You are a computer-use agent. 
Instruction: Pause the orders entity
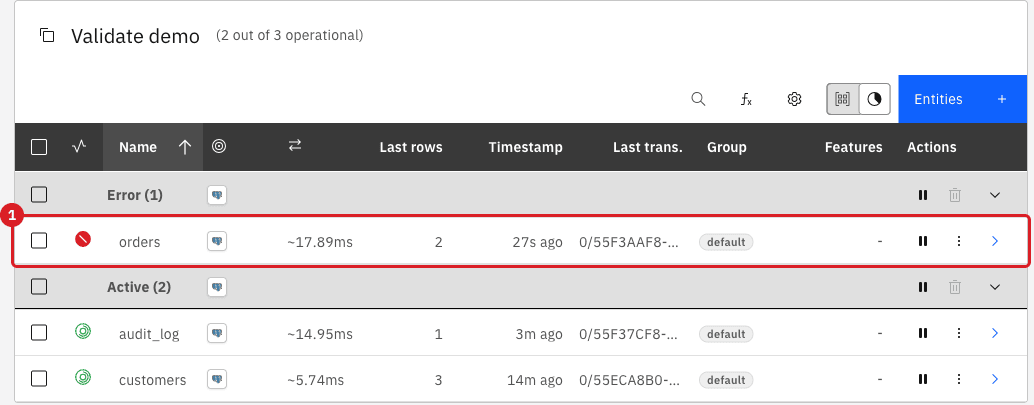click(923, 241)
